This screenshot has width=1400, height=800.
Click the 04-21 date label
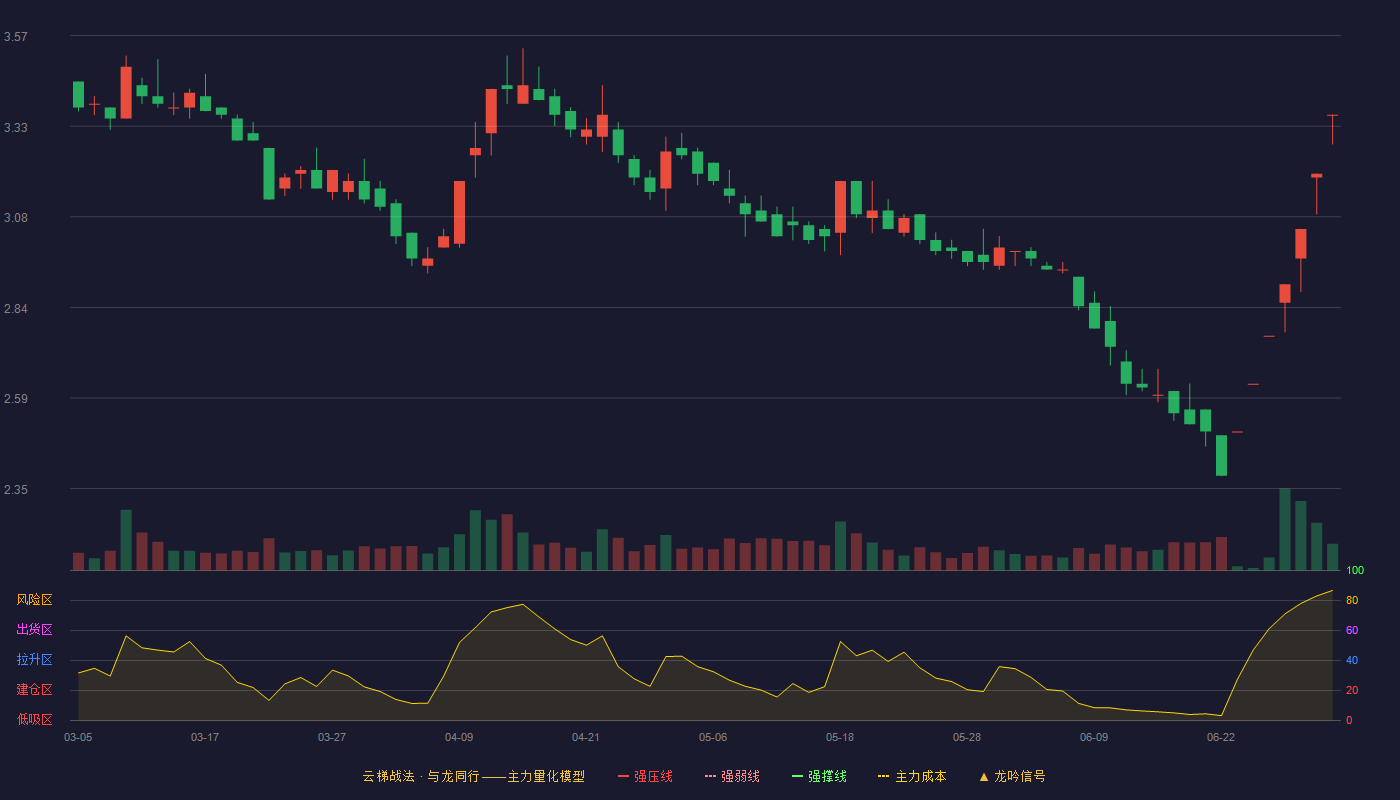(x=586, y=737)
